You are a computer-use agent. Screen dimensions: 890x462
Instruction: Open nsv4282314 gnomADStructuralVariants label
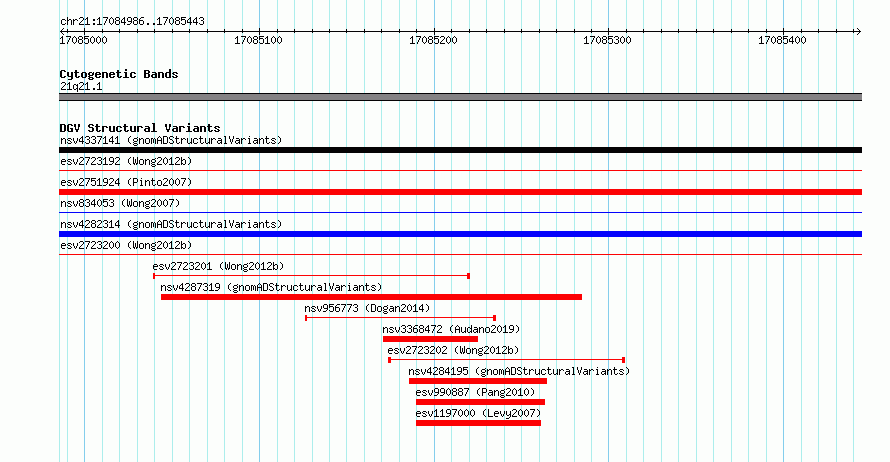click(171, 224)
